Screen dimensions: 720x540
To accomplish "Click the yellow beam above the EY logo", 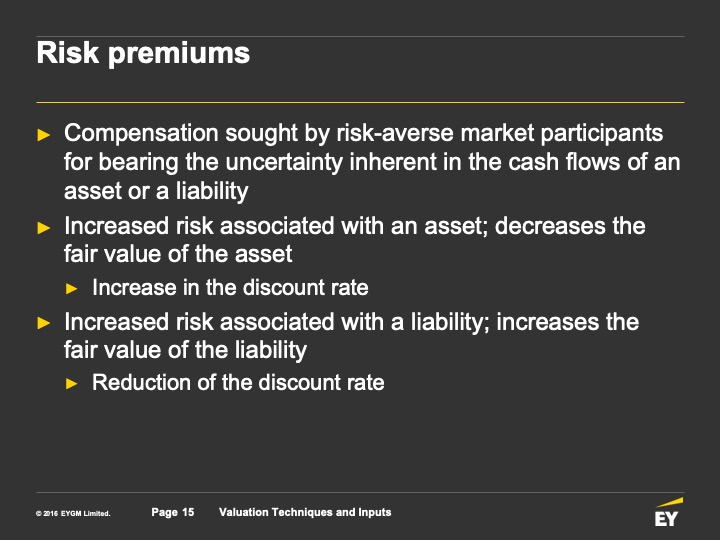I will click(x=667, y=503).
